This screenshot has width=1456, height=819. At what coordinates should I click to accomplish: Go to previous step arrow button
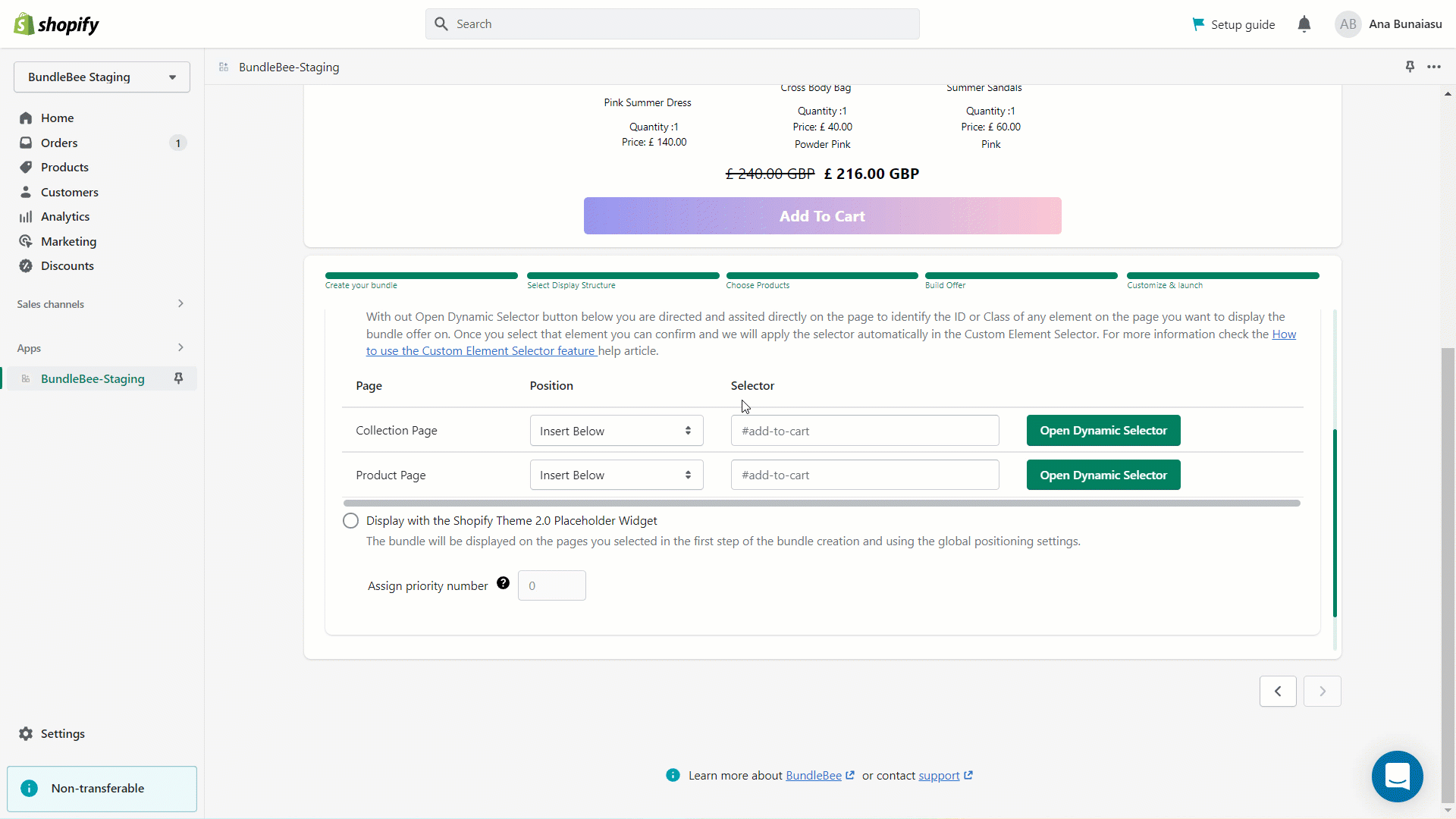point(1278,691)
